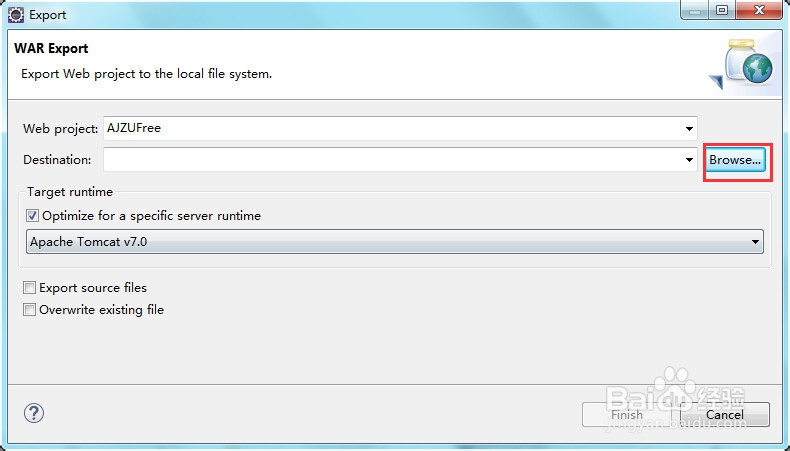Minimize the Export dialog window
Screen dimensions: 790x451
695,10
